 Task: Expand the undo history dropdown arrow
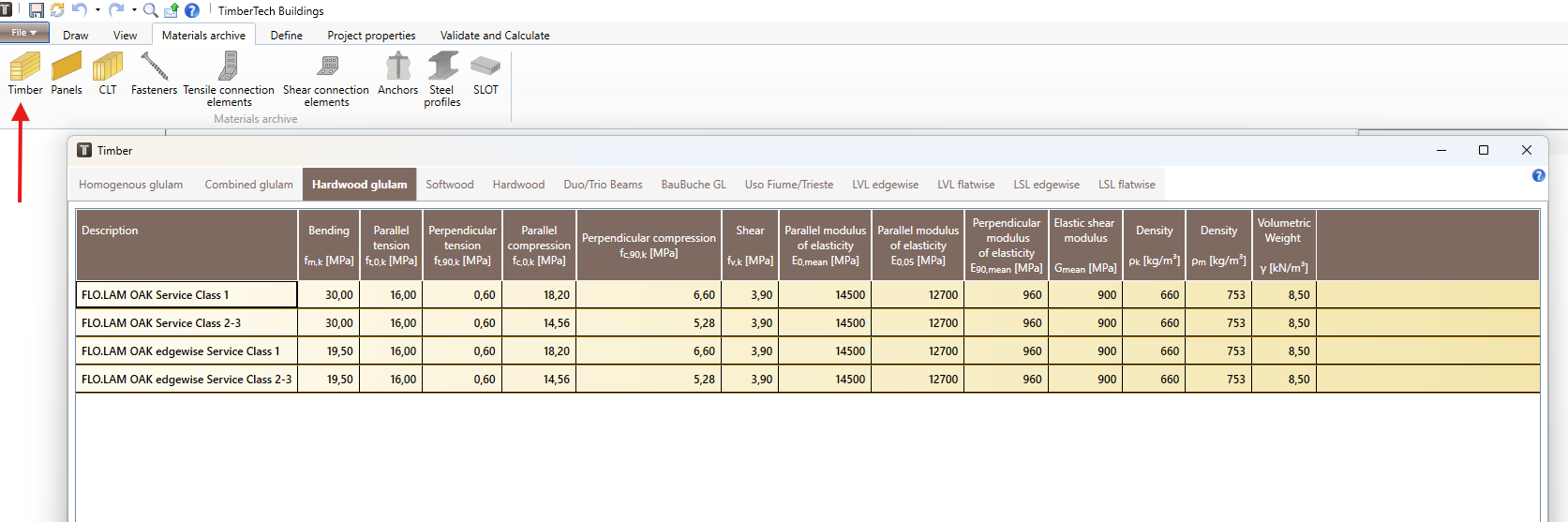coord(97,10)
